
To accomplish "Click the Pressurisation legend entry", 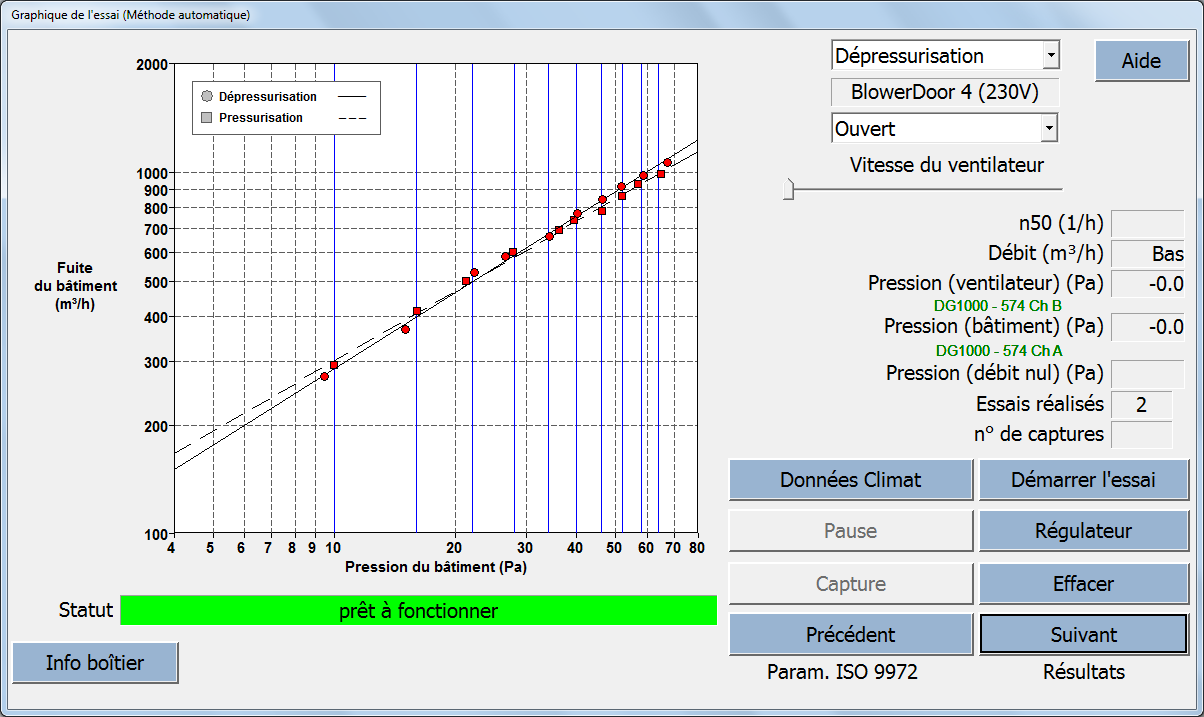I will (x=285, y=118).
